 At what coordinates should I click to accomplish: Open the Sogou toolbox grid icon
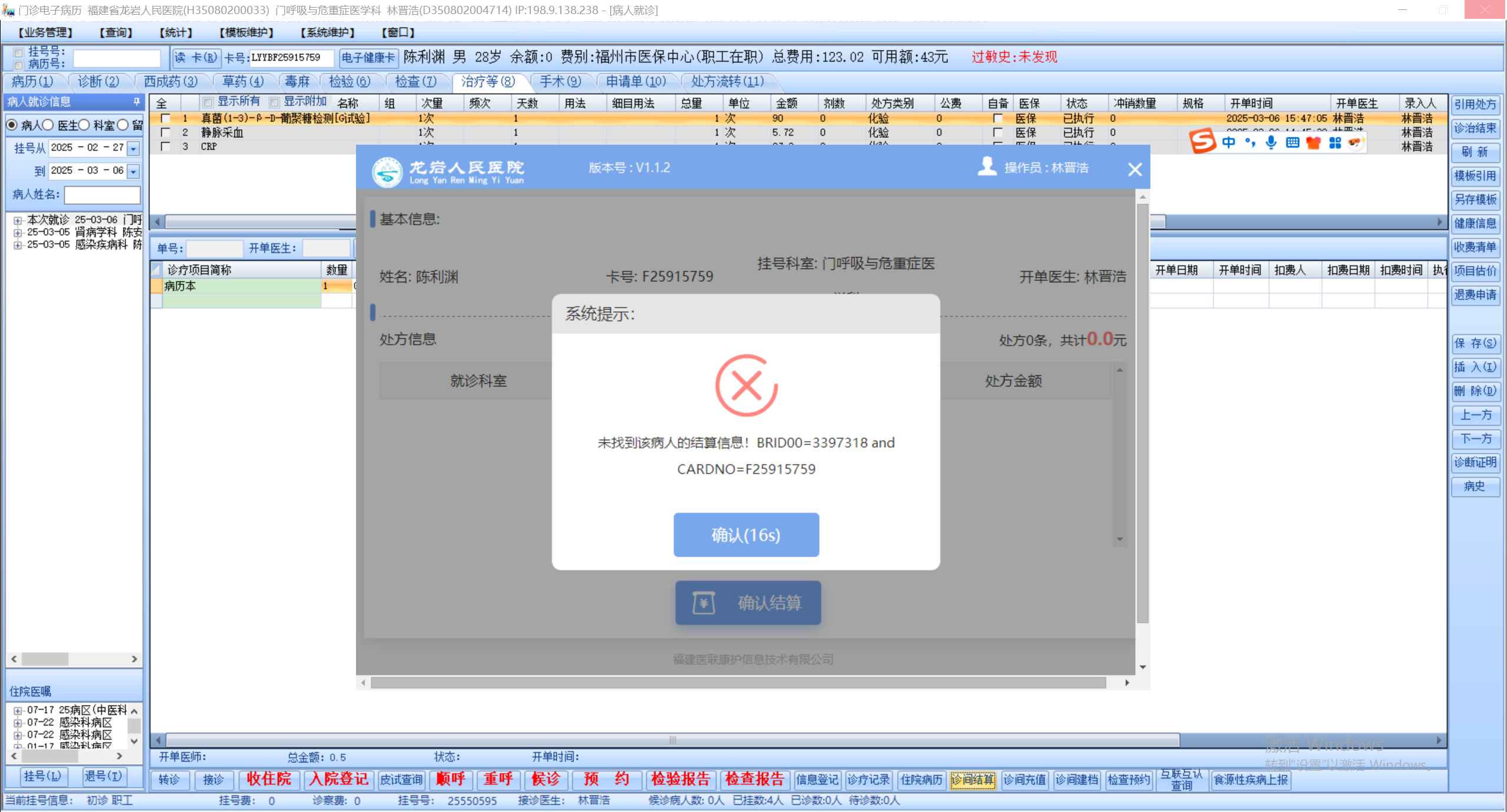coord(1335,142)
